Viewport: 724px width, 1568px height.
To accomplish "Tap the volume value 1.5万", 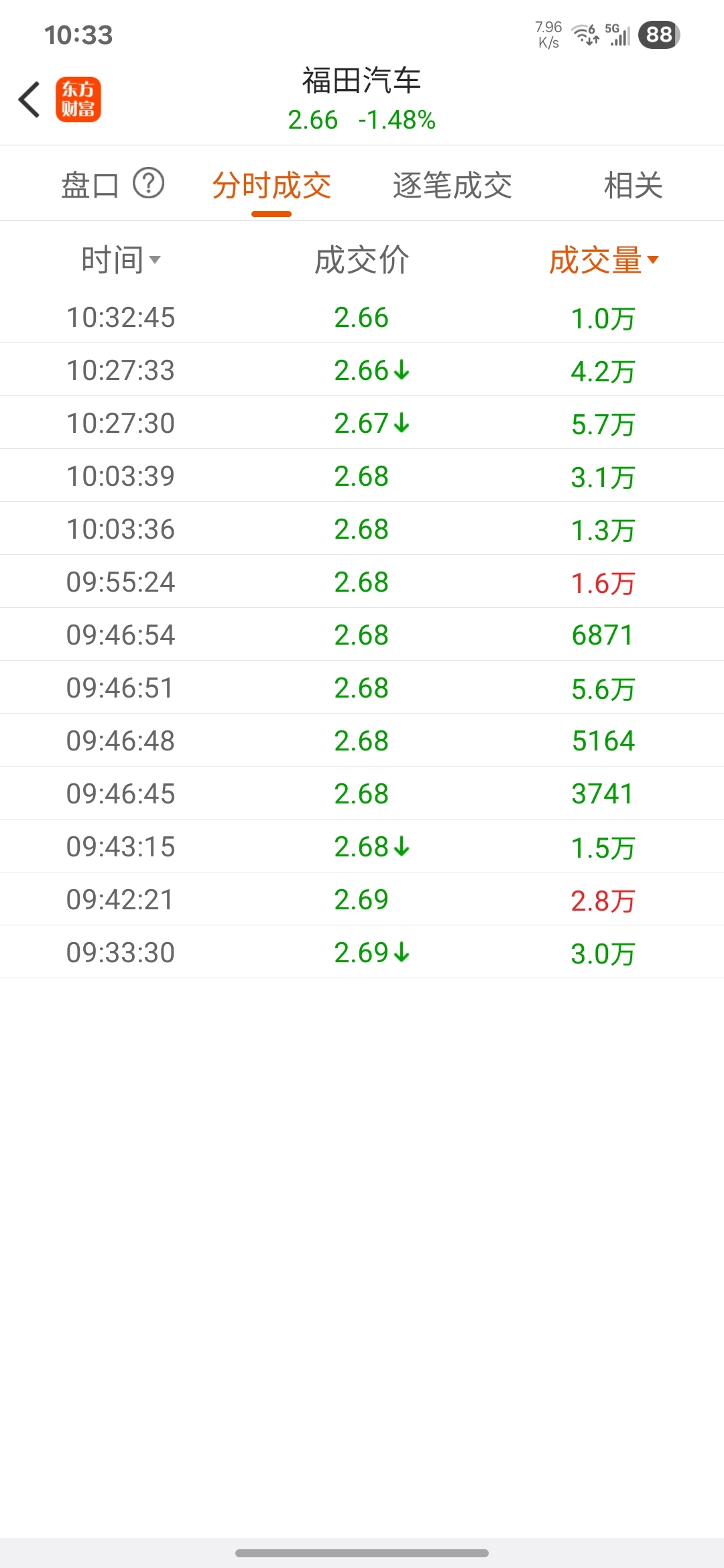I will point(603,848).
